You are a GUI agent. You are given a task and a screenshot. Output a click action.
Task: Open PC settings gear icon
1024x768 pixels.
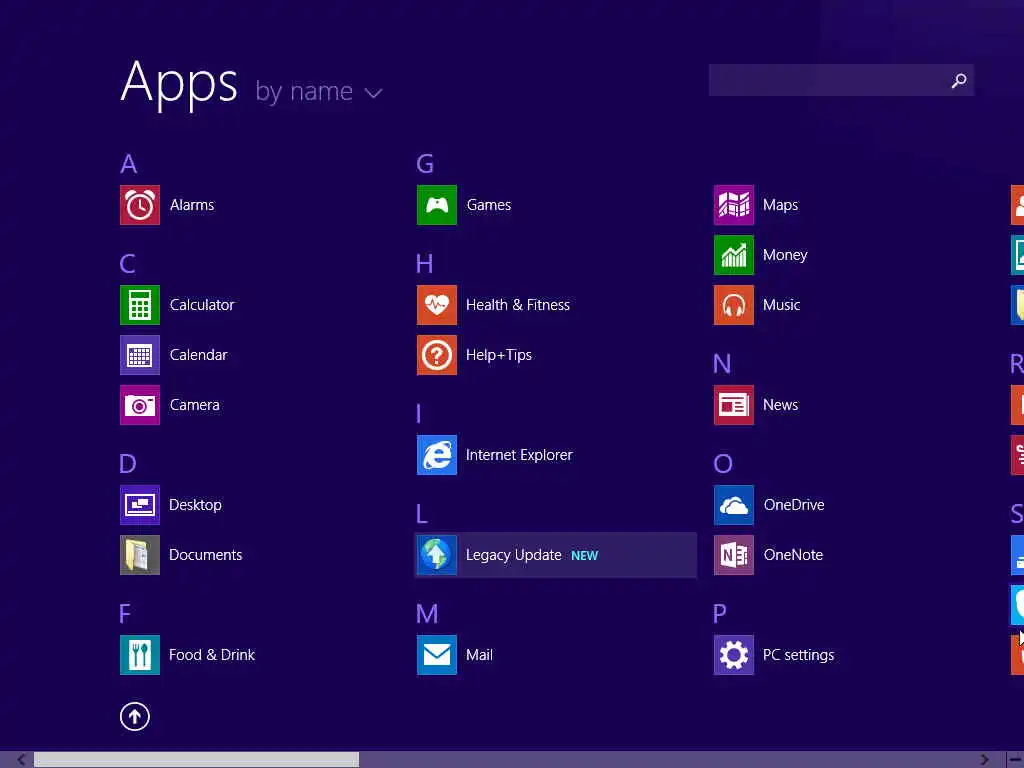pyautogui.click(x=734, y=655)
